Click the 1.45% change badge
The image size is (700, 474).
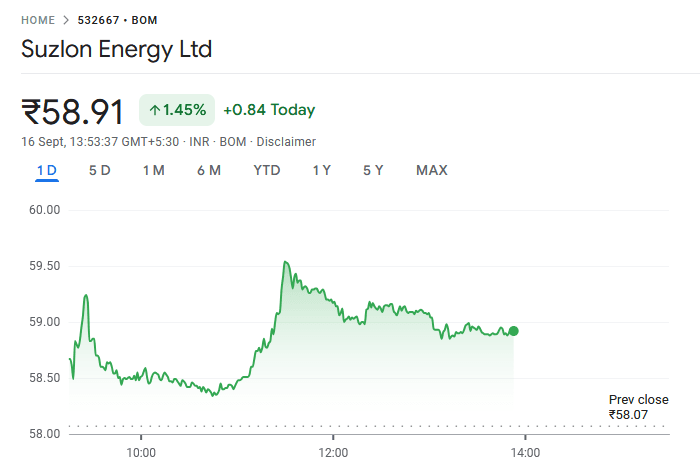(177, 110)
